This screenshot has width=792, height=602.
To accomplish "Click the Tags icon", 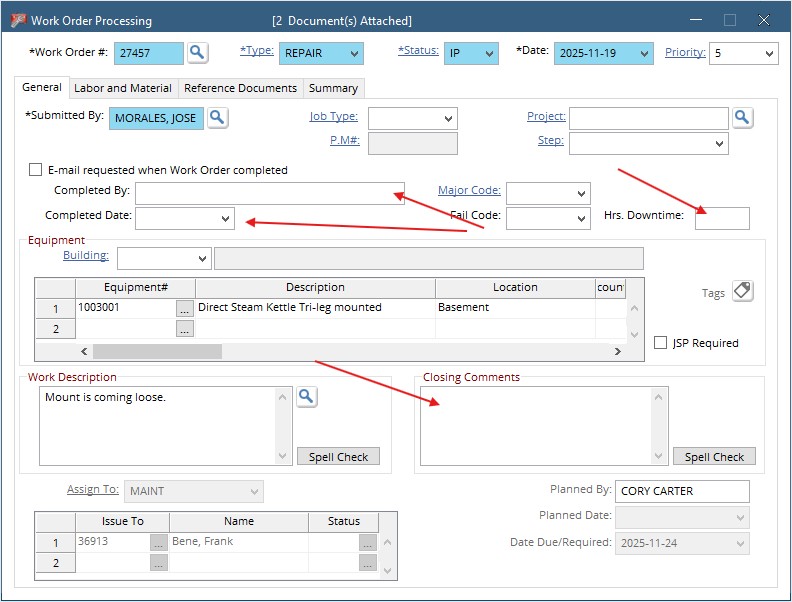I will (742, 291).
